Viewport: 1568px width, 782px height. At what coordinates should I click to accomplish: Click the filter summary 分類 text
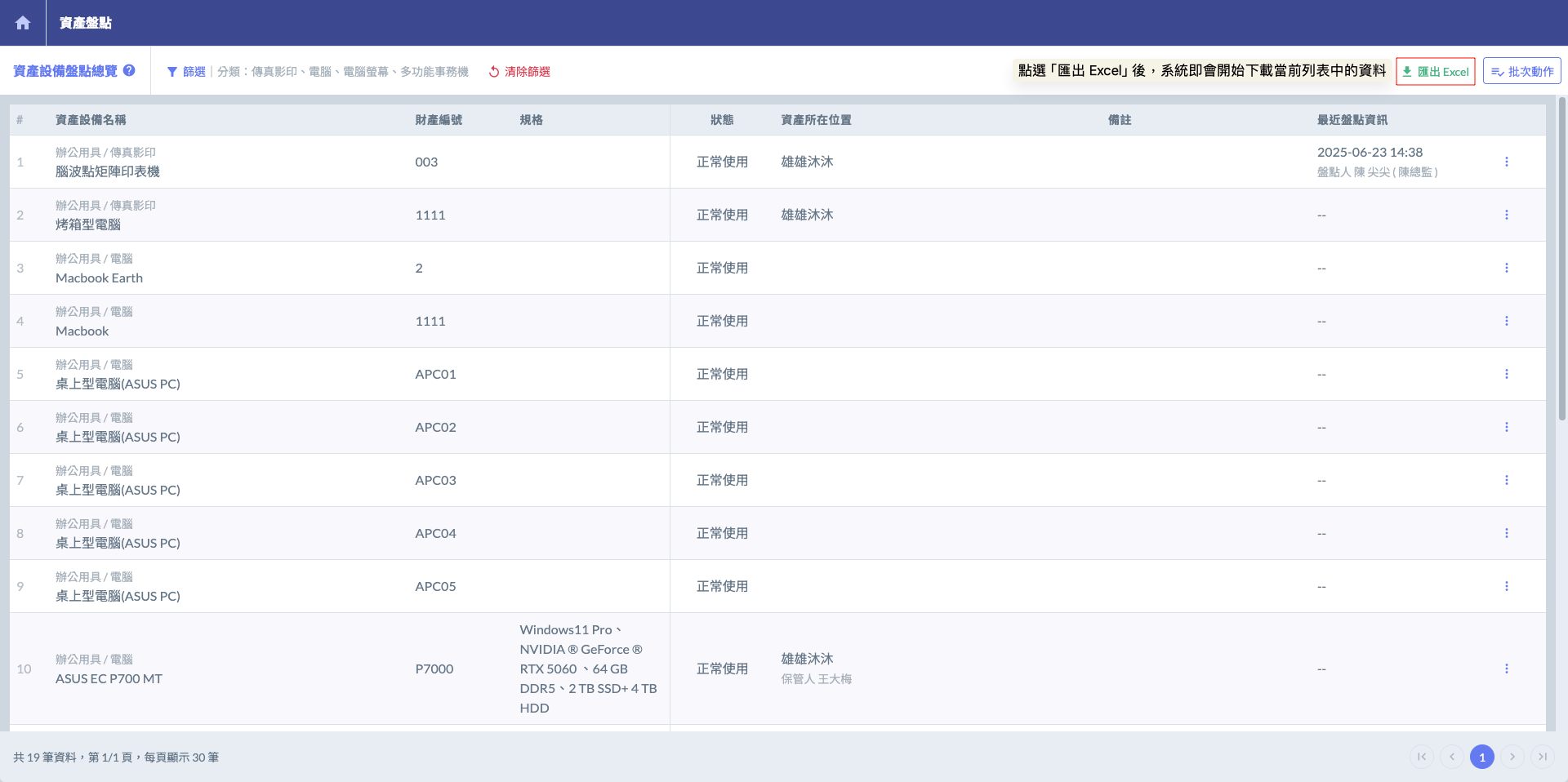343,72
